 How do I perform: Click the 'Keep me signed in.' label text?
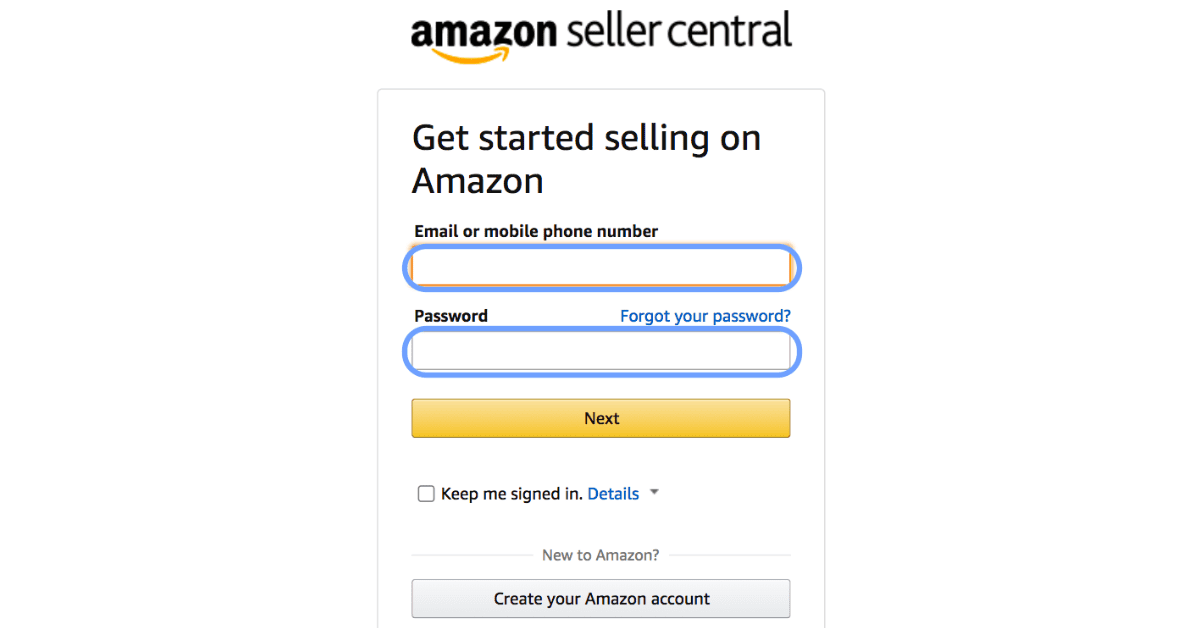click(x=511, y=494)
